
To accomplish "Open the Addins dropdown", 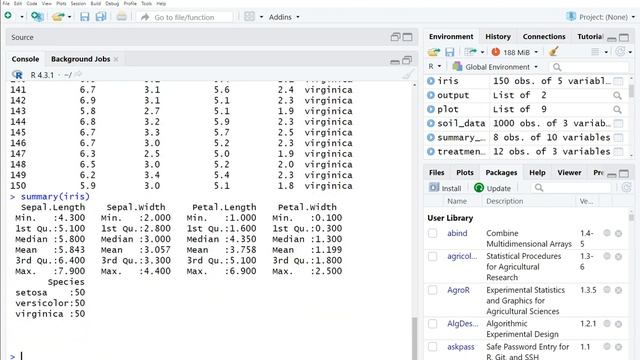I will (284, 17).
